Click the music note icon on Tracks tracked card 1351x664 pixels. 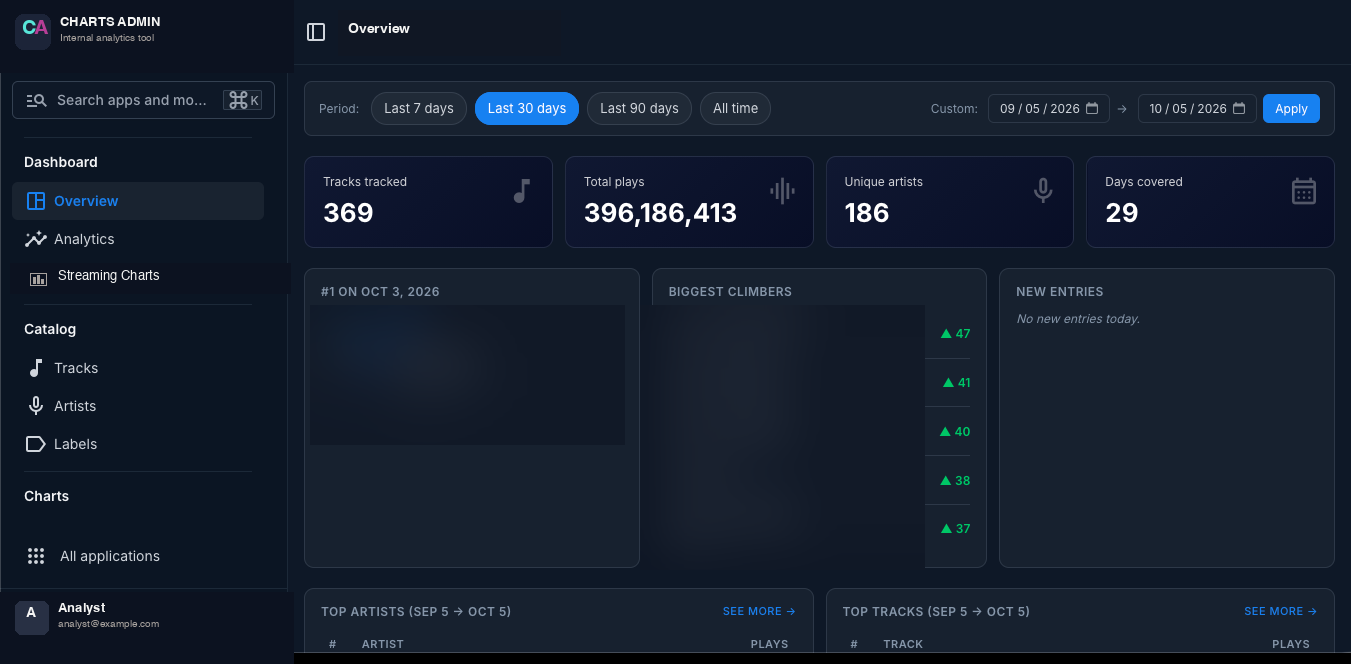coord(521,191)
